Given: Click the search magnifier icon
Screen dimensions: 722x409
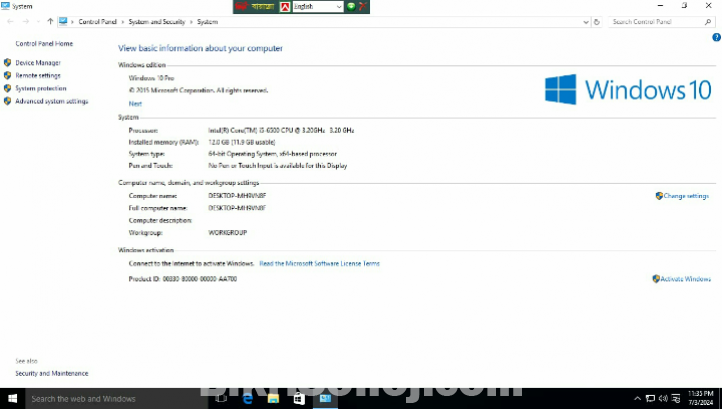Looking at the screenshot, I should pos(708,22).
